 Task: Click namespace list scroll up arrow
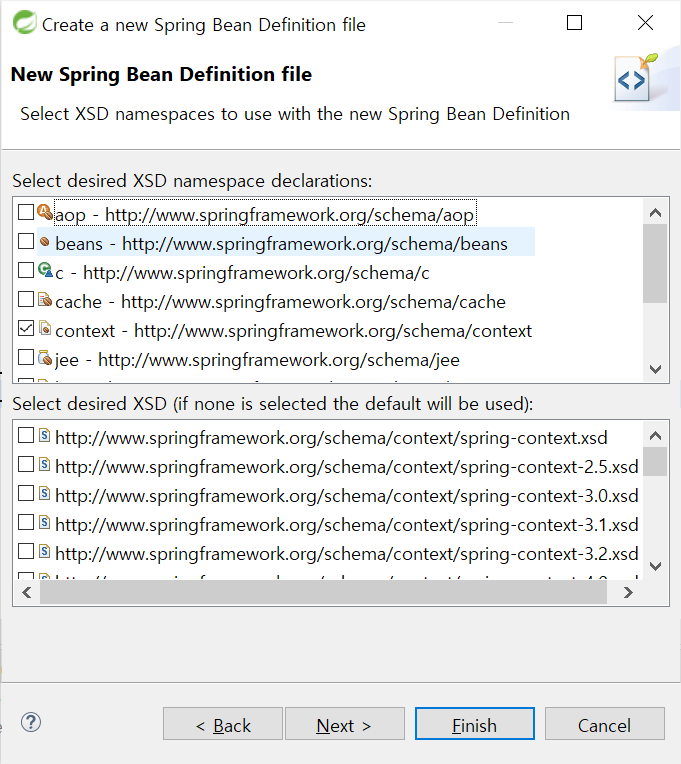[x=655, y=212]
